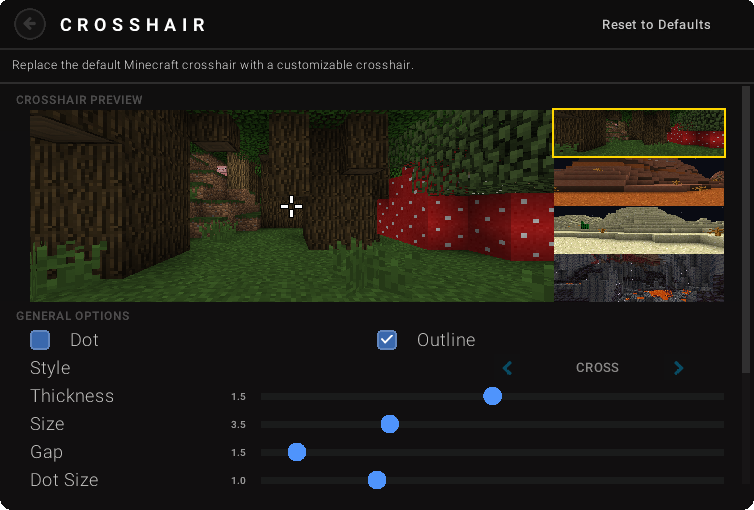754x510 pixels.
Task: Click the Dot Size label
Action: click(64, 480)
